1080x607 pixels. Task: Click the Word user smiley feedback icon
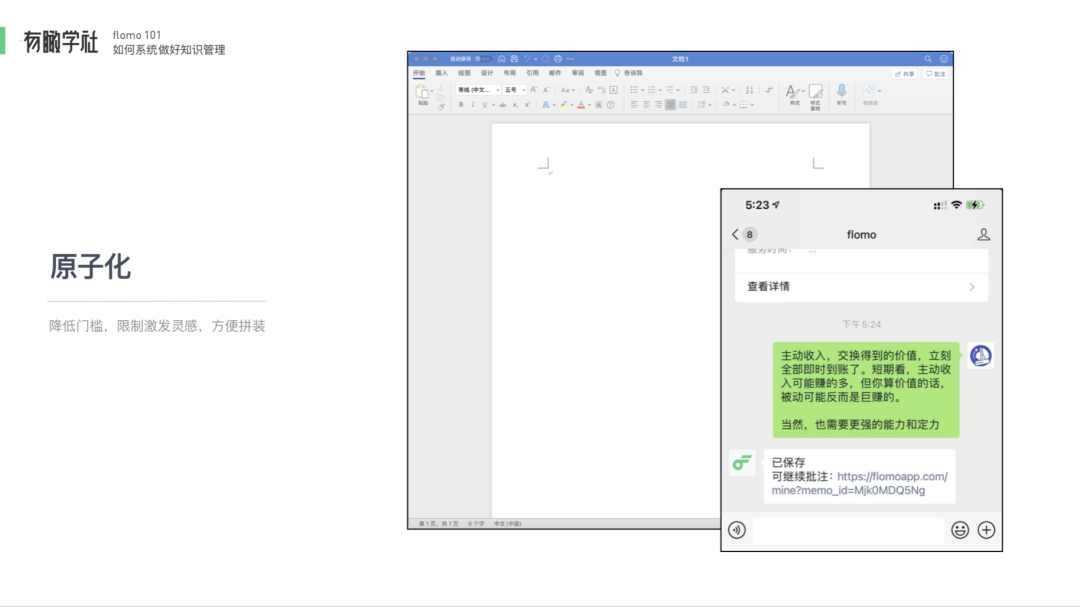(944, 59)
